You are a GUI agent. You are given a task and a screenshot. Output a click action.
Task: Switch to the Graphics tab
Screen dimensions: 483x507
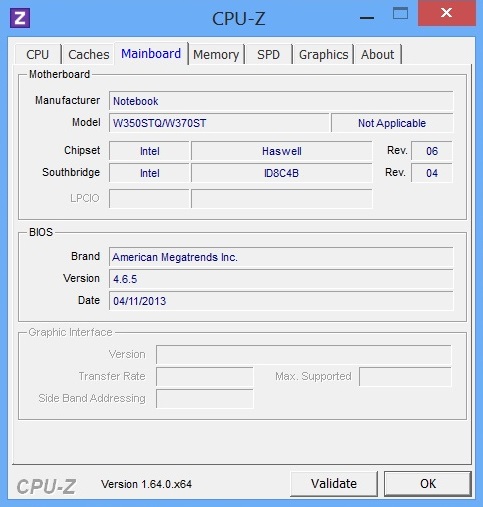tap(323, 54)
